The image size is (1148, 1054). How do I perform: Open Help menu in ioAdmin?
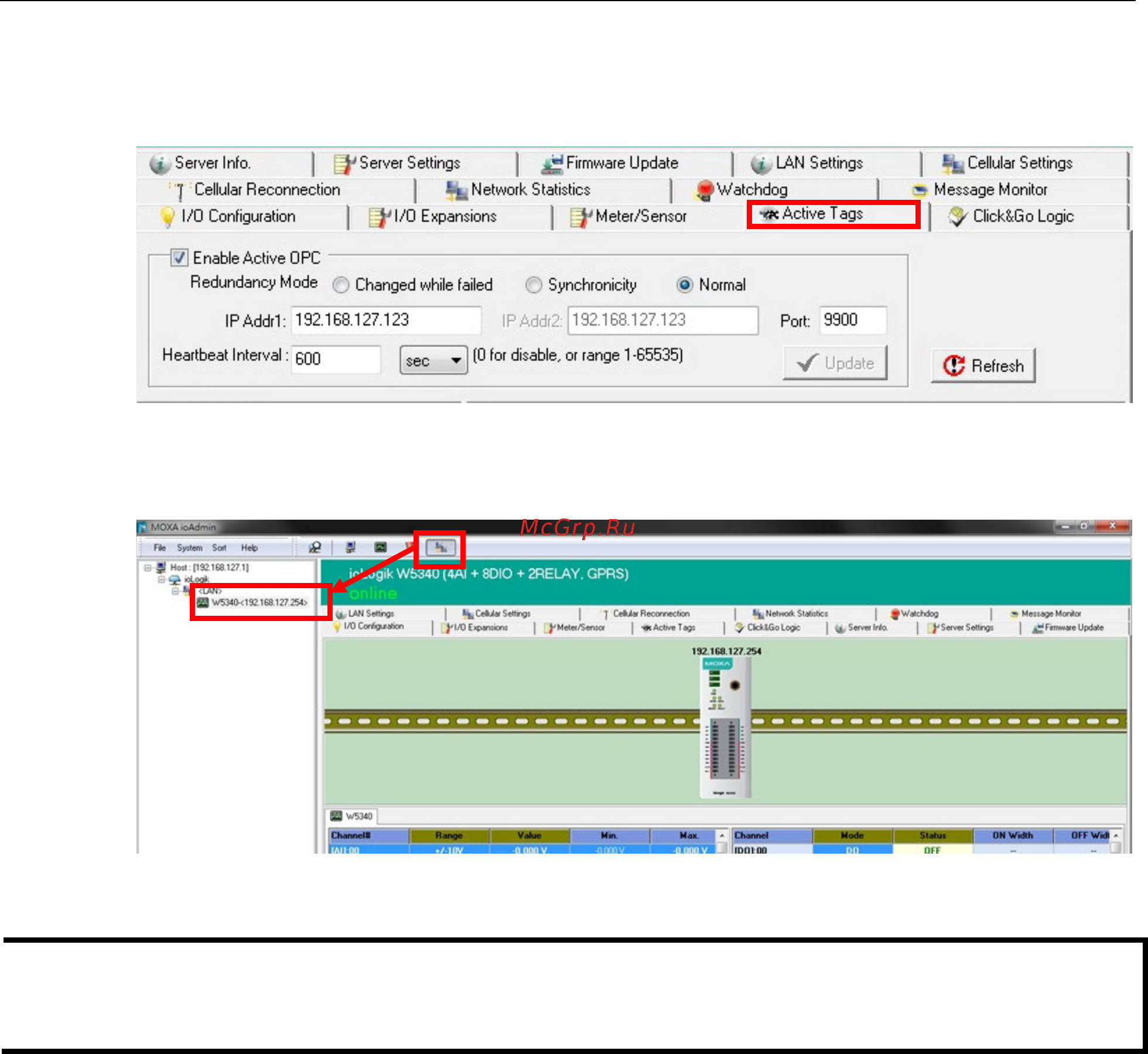click(250, 548)
